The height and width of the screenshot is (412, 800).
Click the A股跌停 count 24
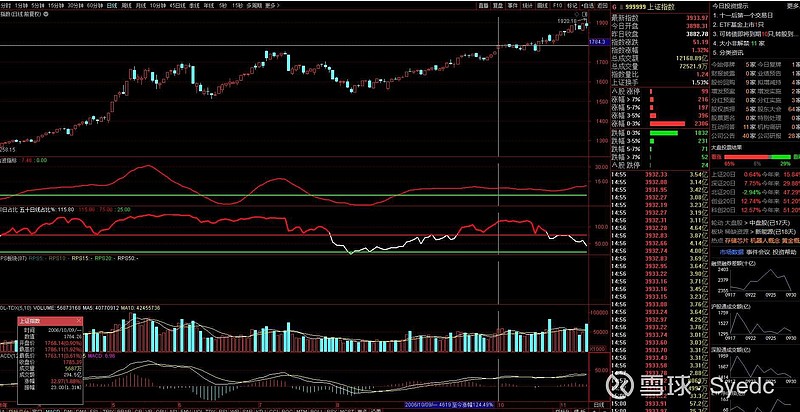705,165
